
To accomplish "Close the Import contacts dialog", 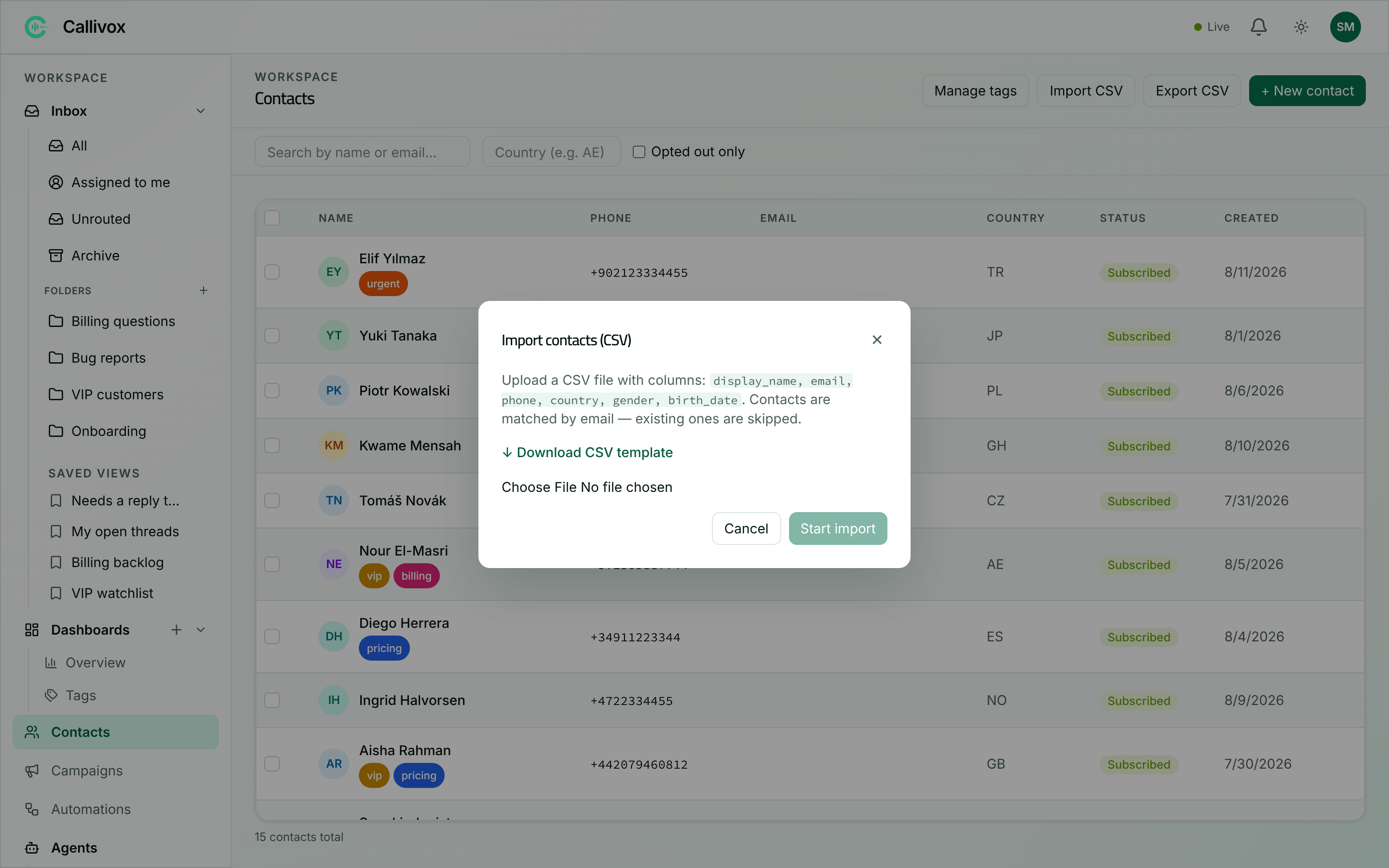I will coord(876,340).
